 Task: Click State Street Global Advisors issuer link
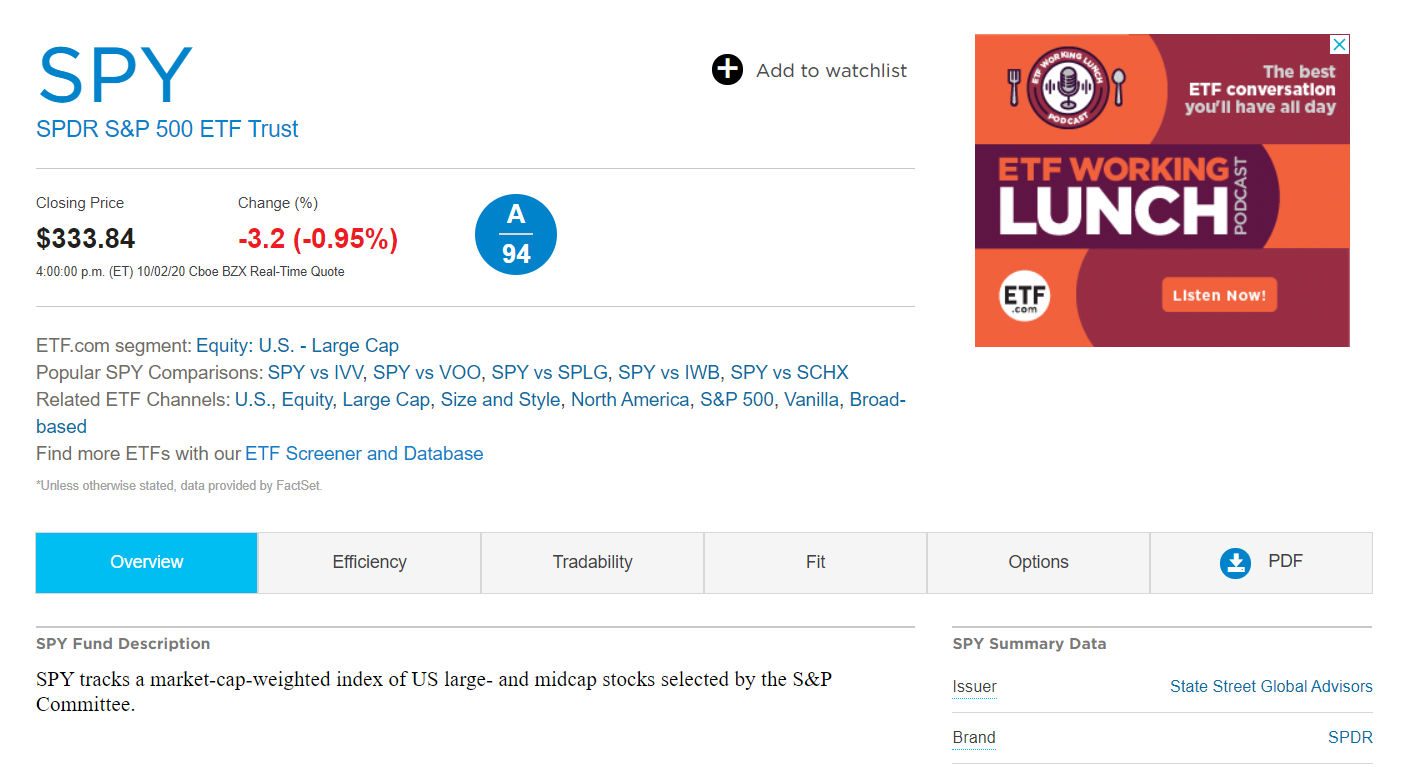1271,686
